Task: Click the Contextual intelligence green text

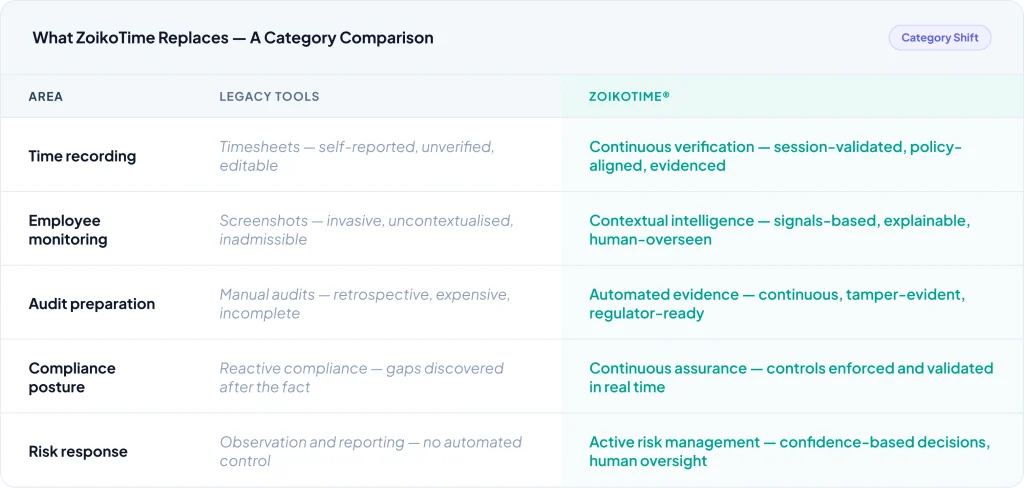Action: 779,230
